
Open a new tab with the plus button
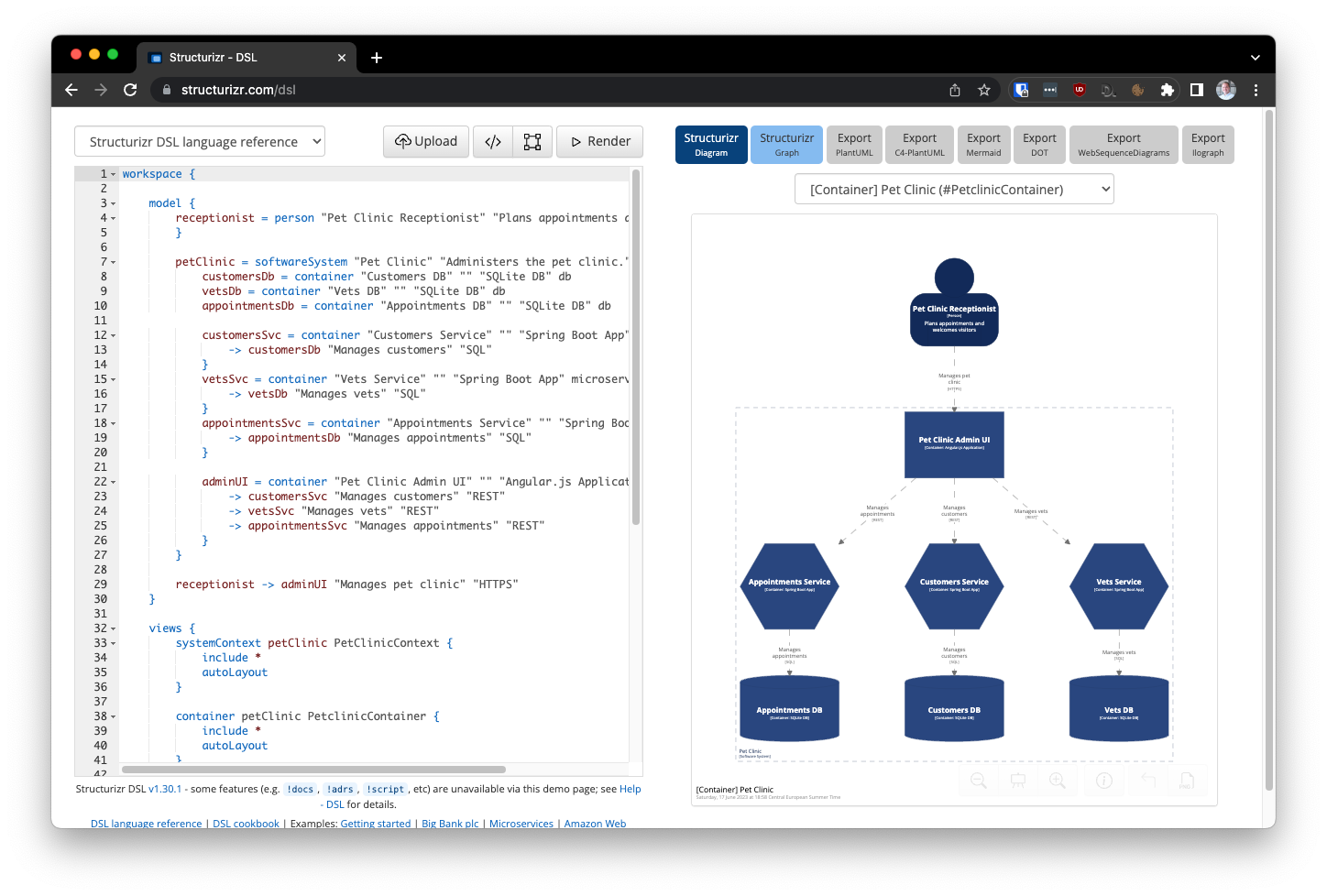click(377, 58)
